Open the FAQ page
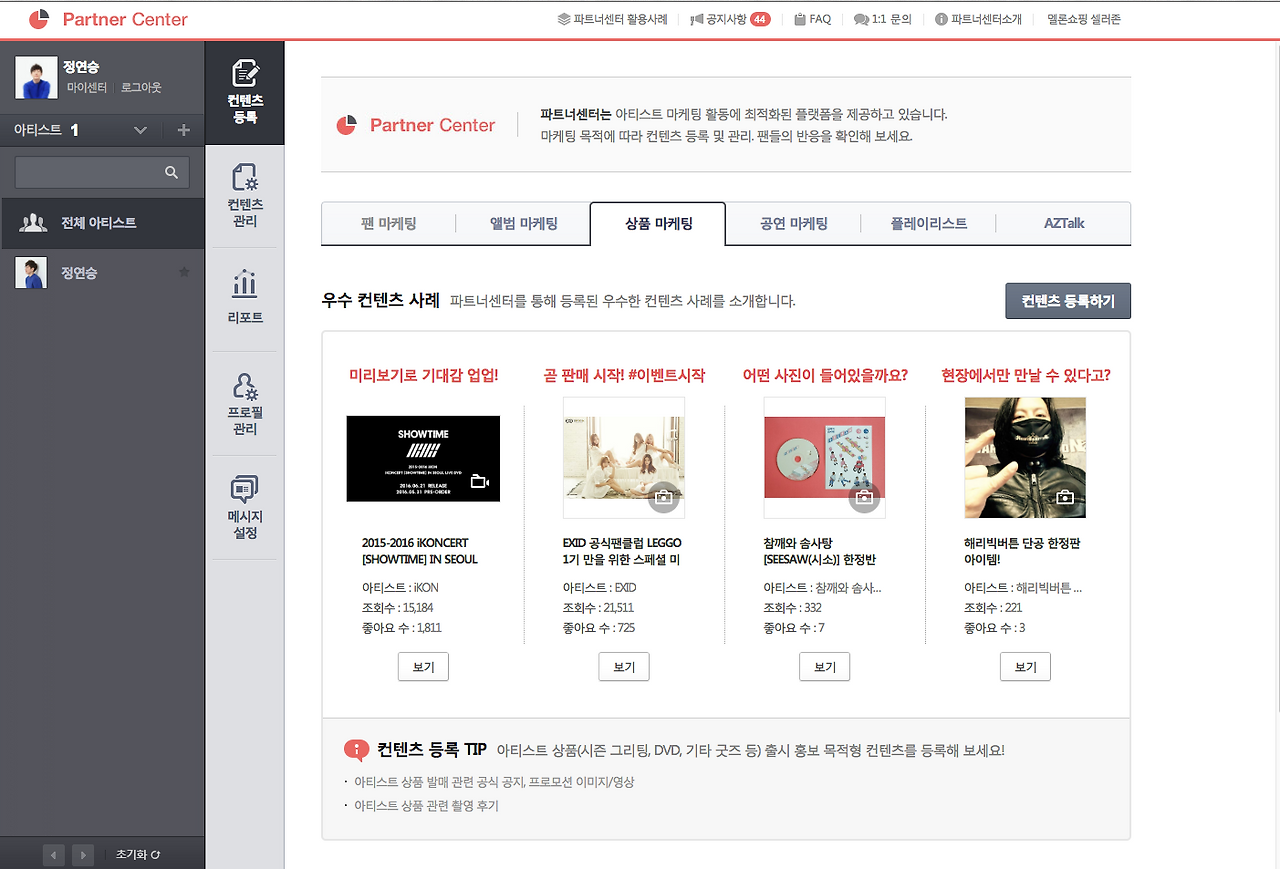This screenshot has height=869, width=1280. [812, 19]
